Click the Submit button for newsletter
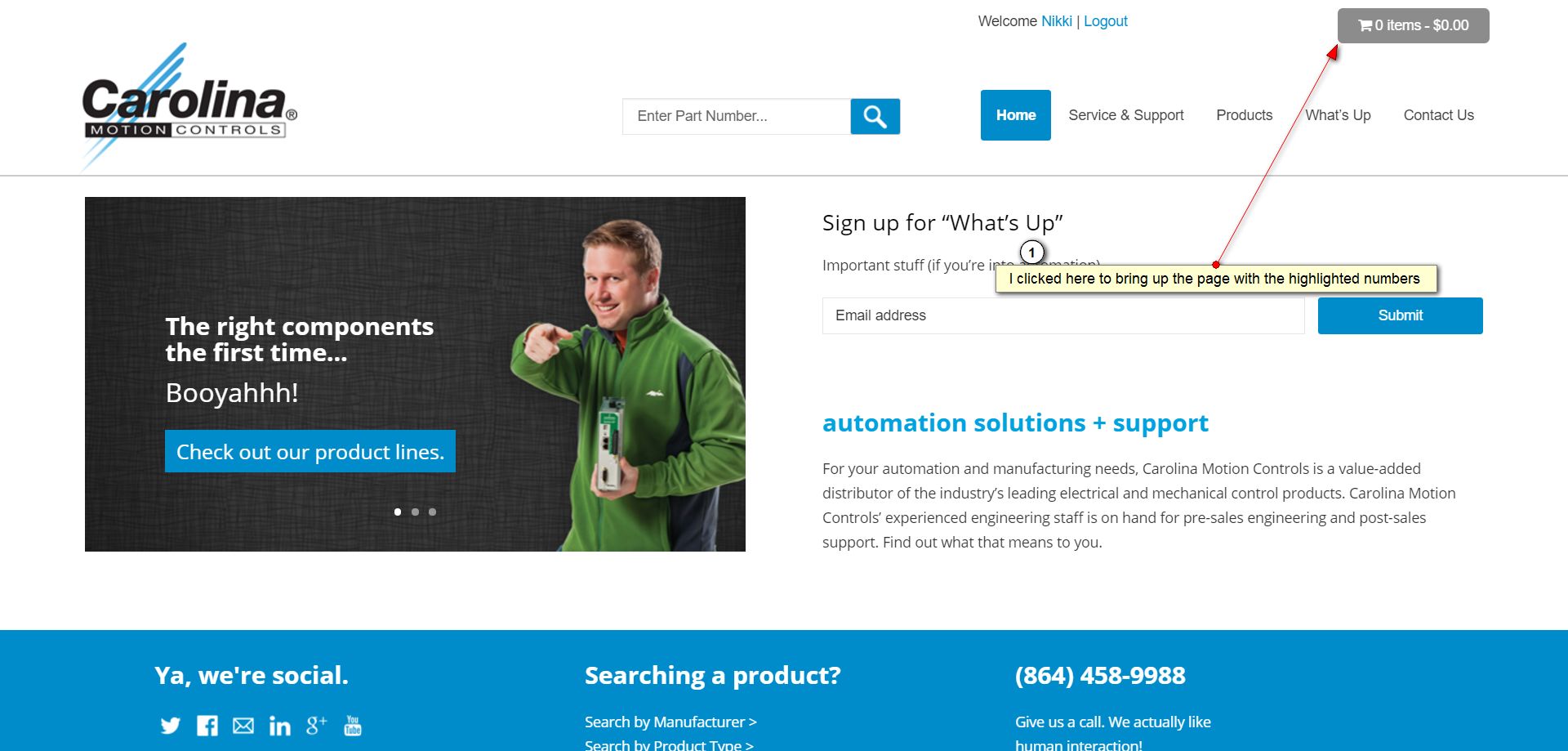The image size is (1568, 751). point(1400,315)
